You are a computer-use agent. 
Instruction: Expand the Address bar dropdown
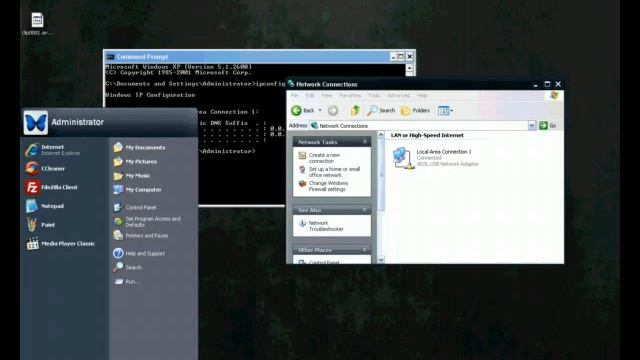(x=531, y=126)
